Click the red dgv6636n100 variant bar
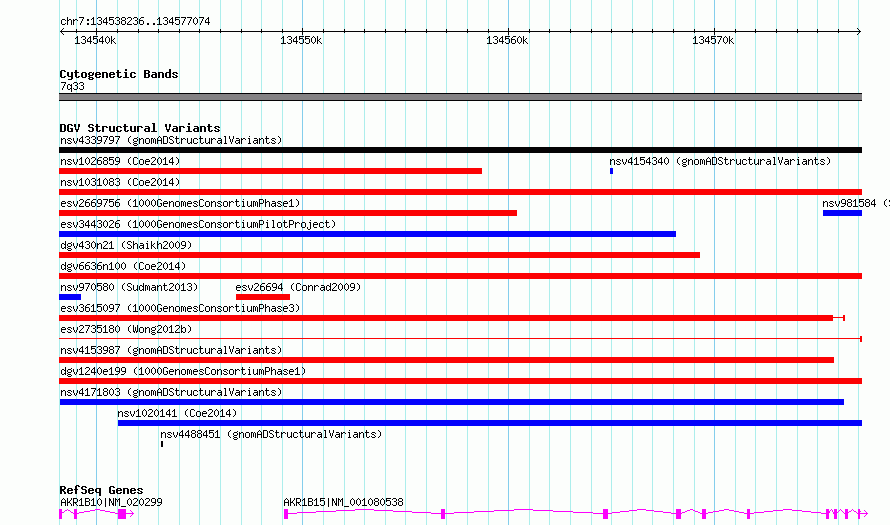The image size is (890, 525). coord(460,276)
